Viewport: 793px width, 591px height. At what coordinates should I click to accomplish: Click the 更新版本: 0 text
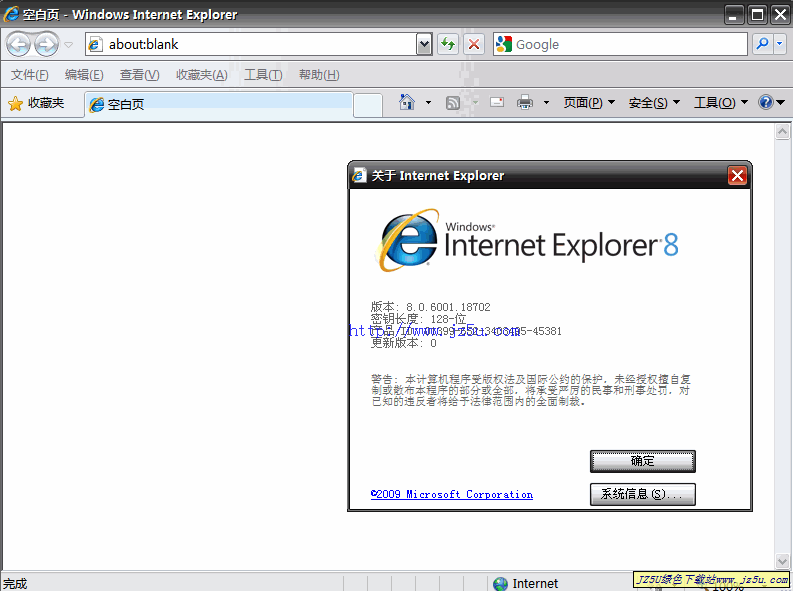(404, 343)
